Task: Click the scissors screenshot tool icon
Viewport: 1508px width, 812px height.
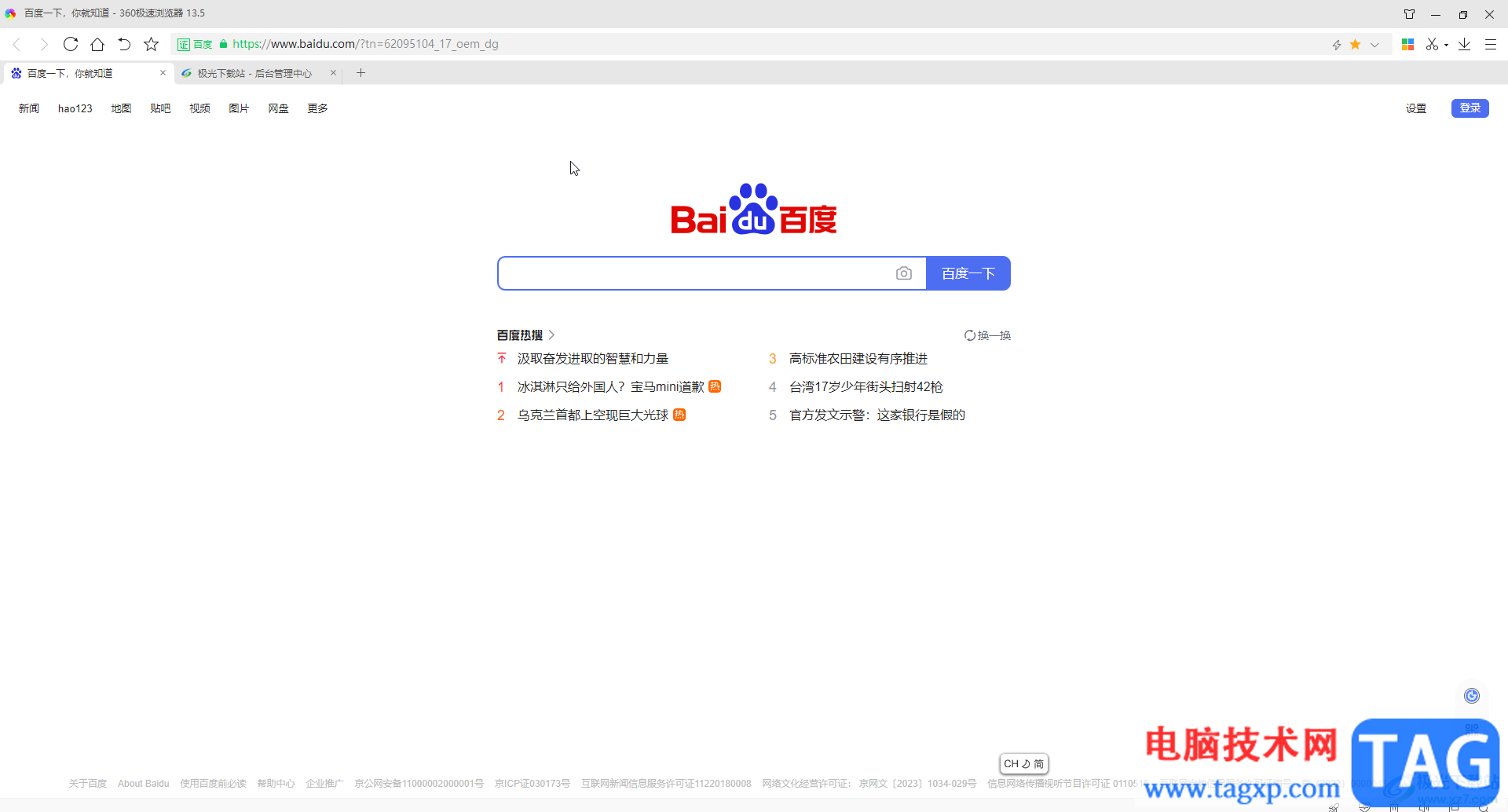Action: pos(1433,44)
